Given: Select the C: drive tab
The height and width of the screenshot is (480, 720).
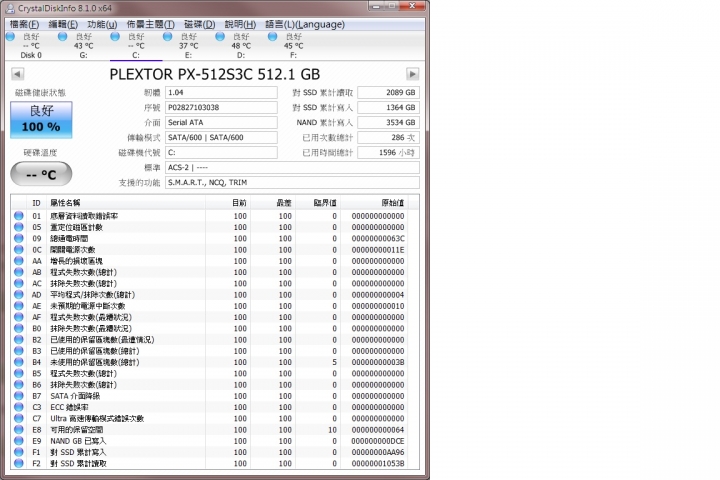Looking at the screenshot, I should tap(136, 45).
